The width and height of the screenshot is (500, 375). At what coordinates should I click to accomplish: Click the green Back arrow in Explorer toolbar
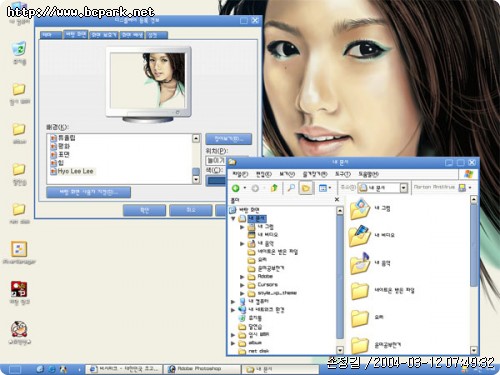click(x=236, y=188)
